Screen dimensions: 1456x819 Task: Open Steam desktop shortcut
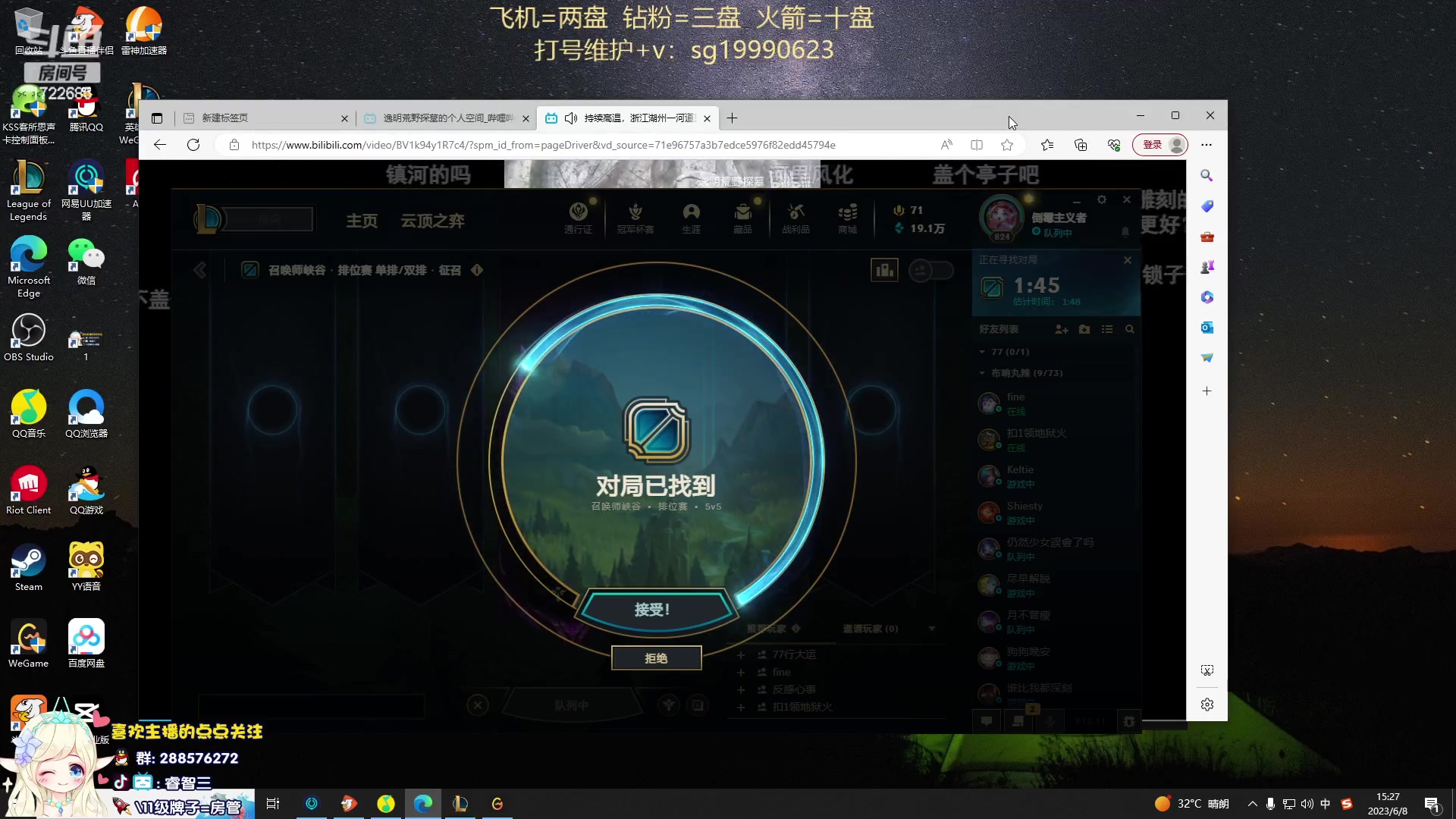click(x=29, y=567)
